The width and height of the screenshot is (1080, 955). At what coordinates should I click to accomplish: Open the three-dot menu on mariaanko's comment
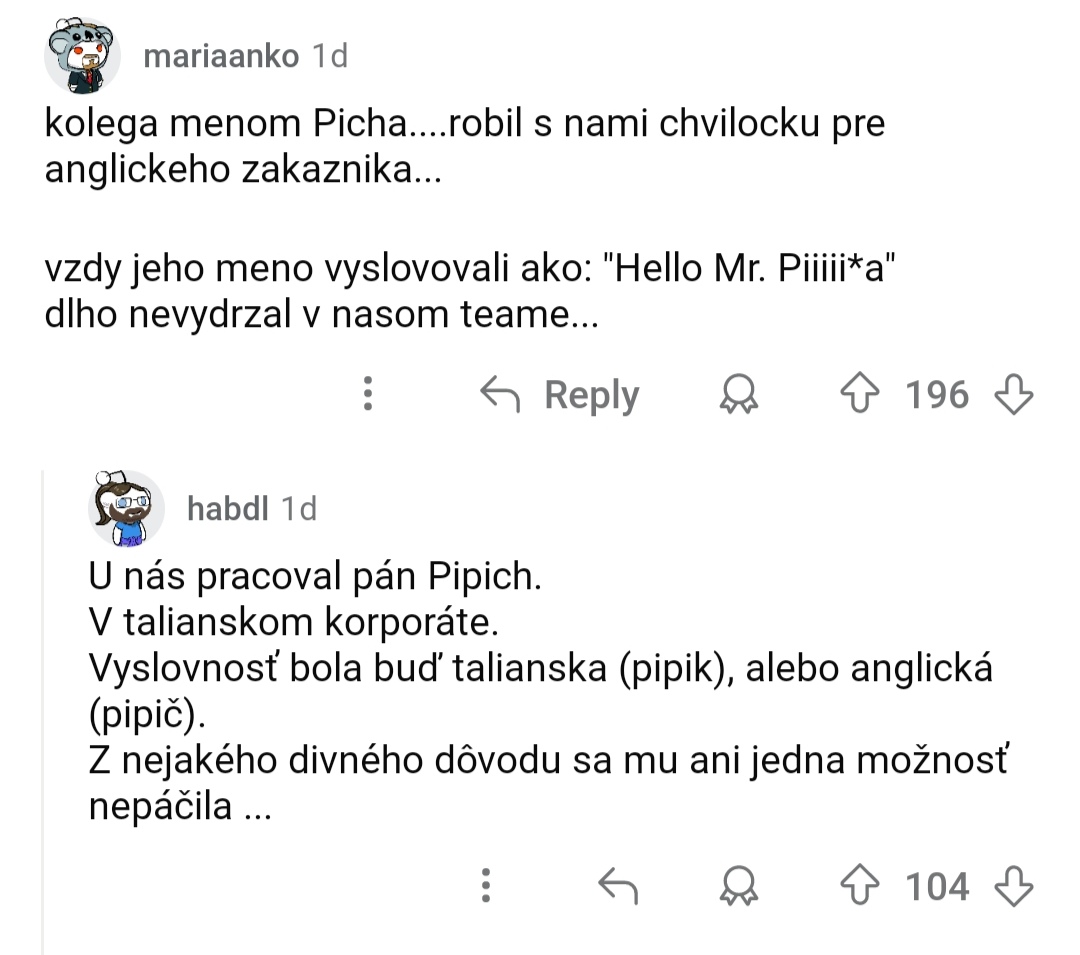point(368,395)
